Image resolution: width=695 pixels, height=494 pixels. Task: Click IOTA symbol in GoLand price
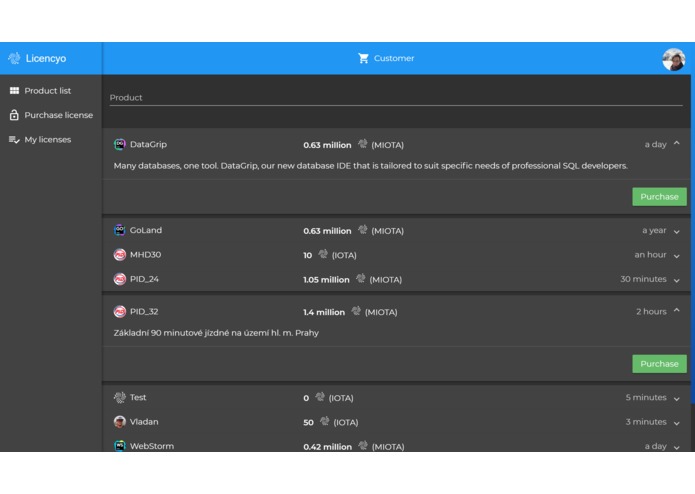[363, 229]
